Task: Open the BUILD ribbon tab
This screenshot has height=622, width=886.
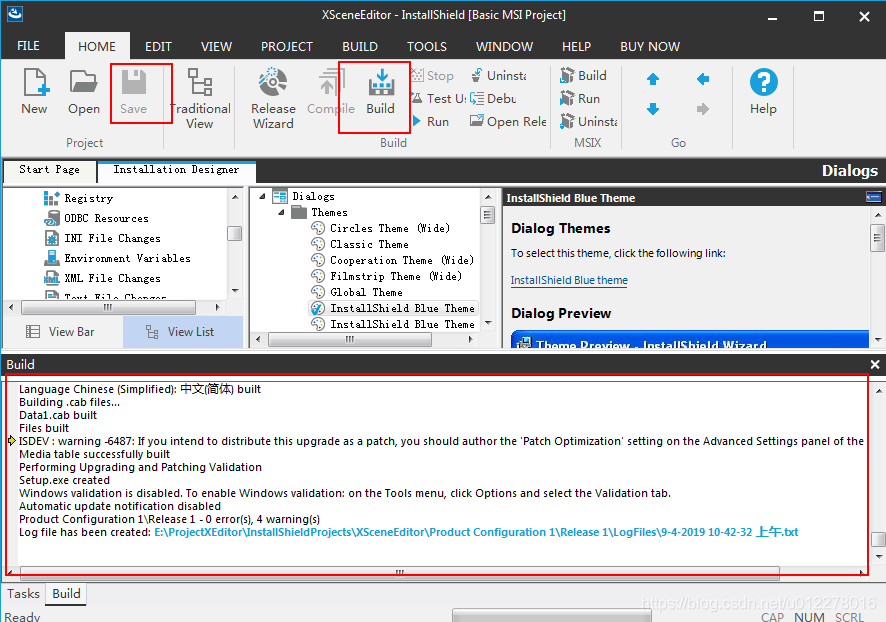Action: click(x=360, y=46)
